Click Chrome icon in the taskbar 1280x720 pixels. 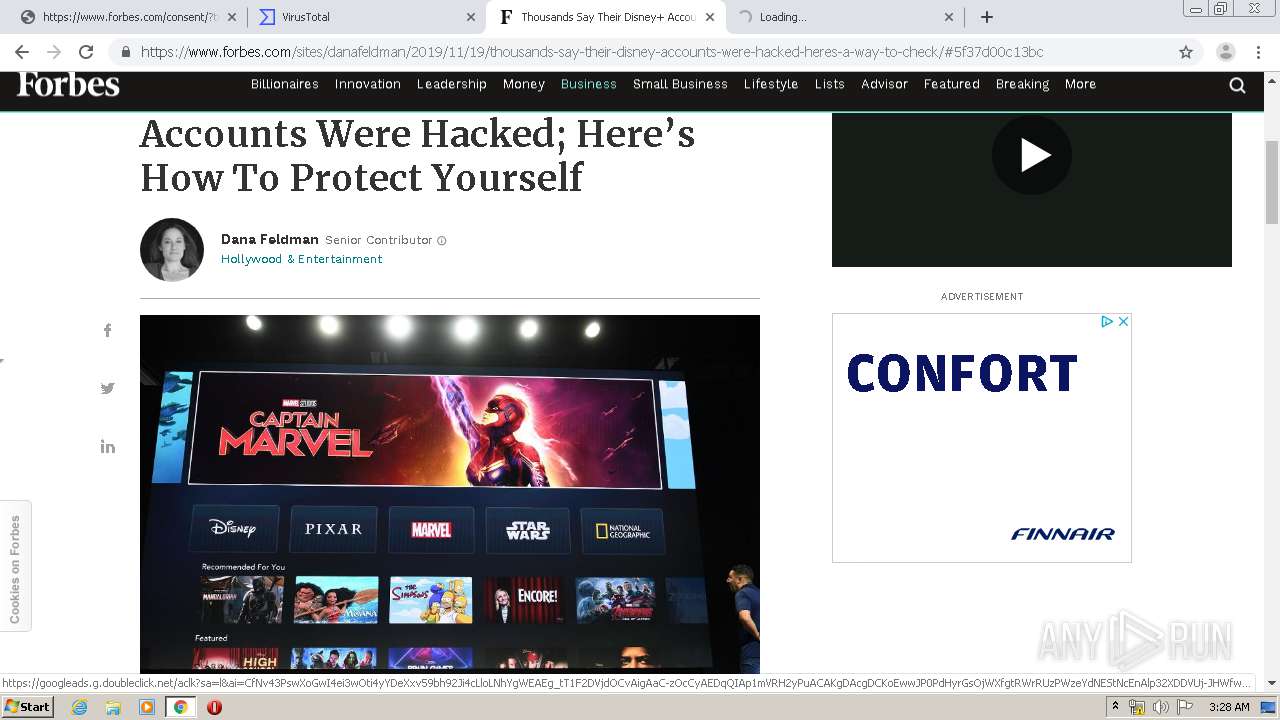click(x=180, y=707)
